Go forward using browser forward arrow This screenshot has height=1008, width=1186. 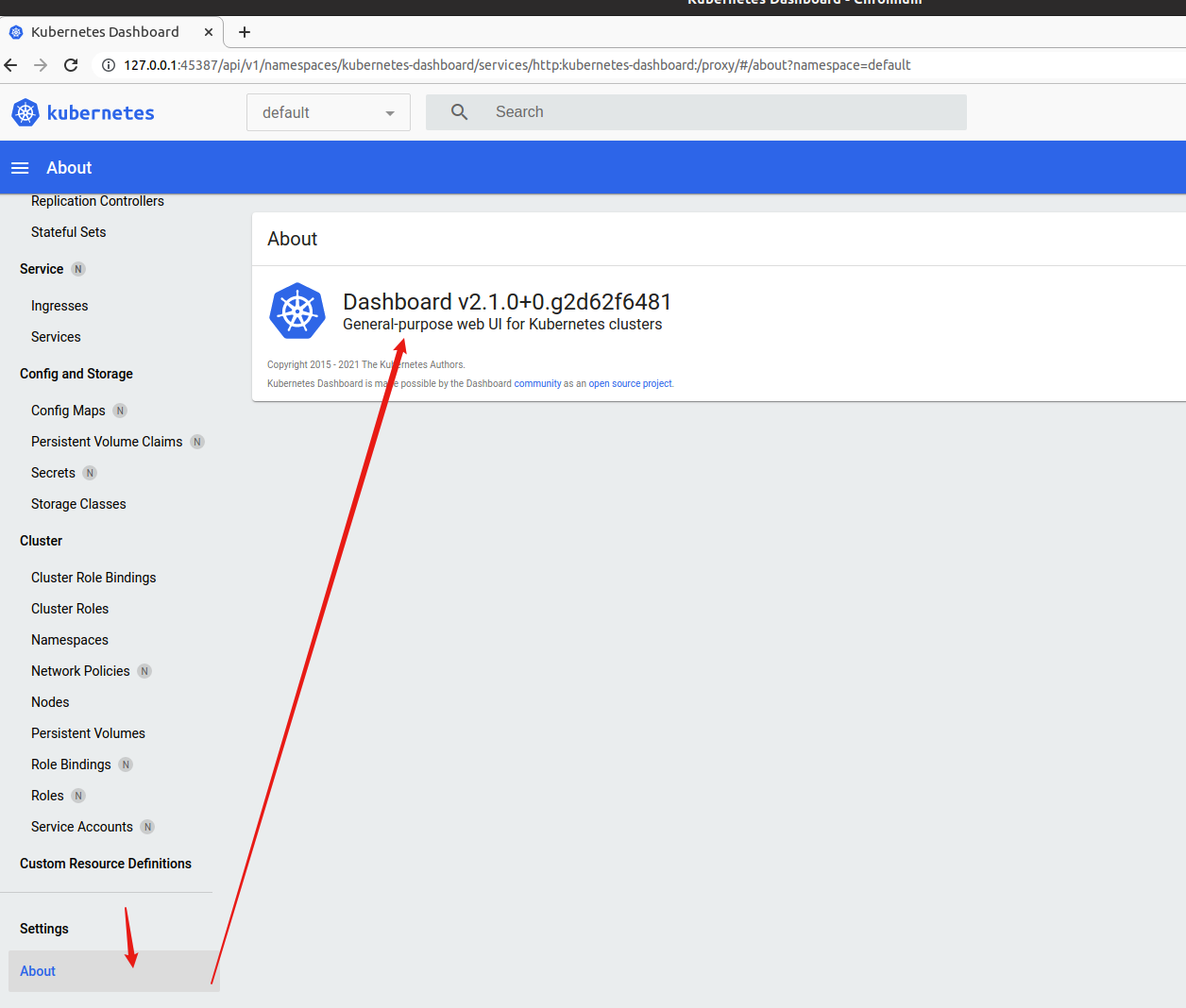pyautogui.click(x=41, y=65)
